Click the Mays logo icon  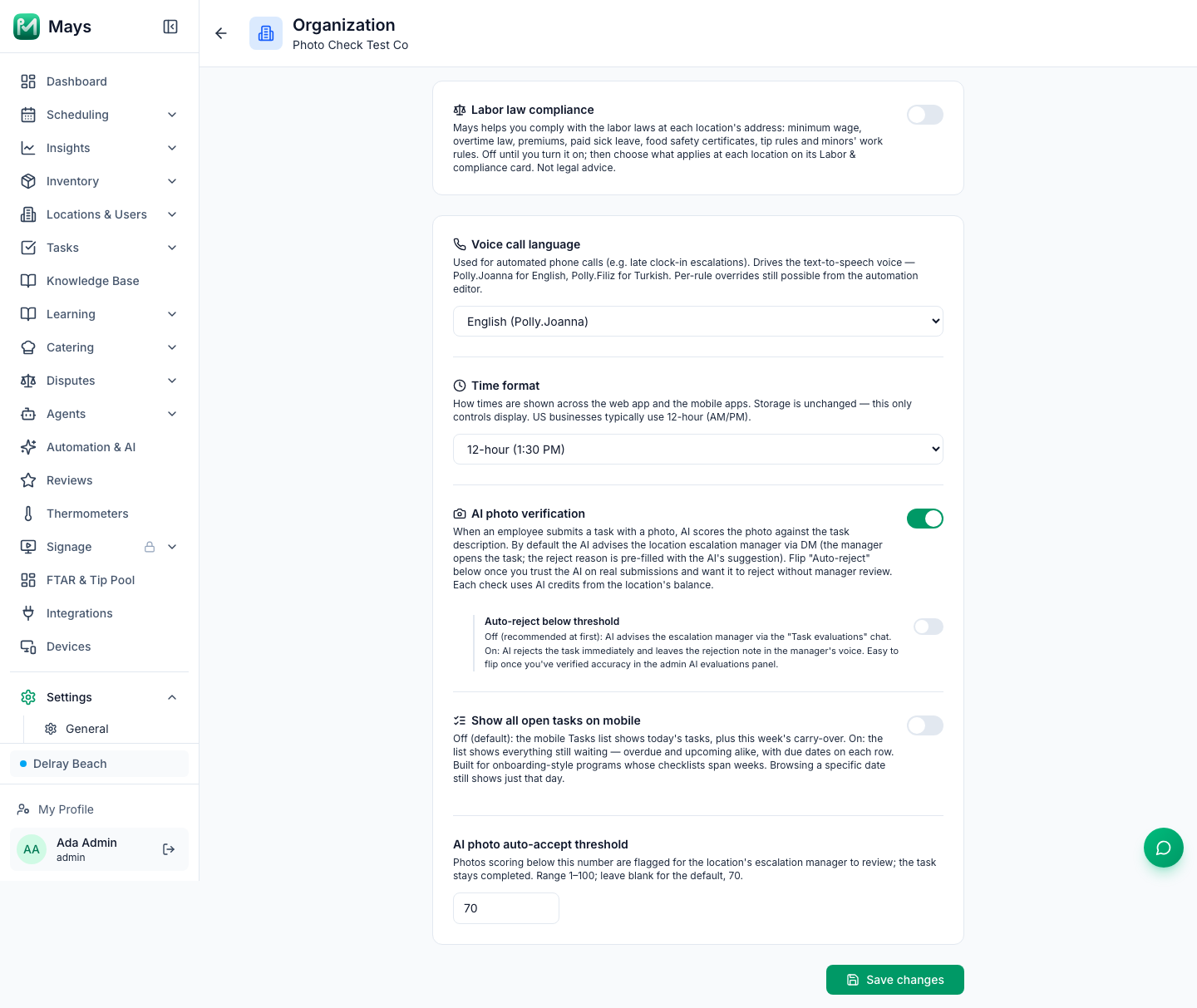tap(27, 27)
